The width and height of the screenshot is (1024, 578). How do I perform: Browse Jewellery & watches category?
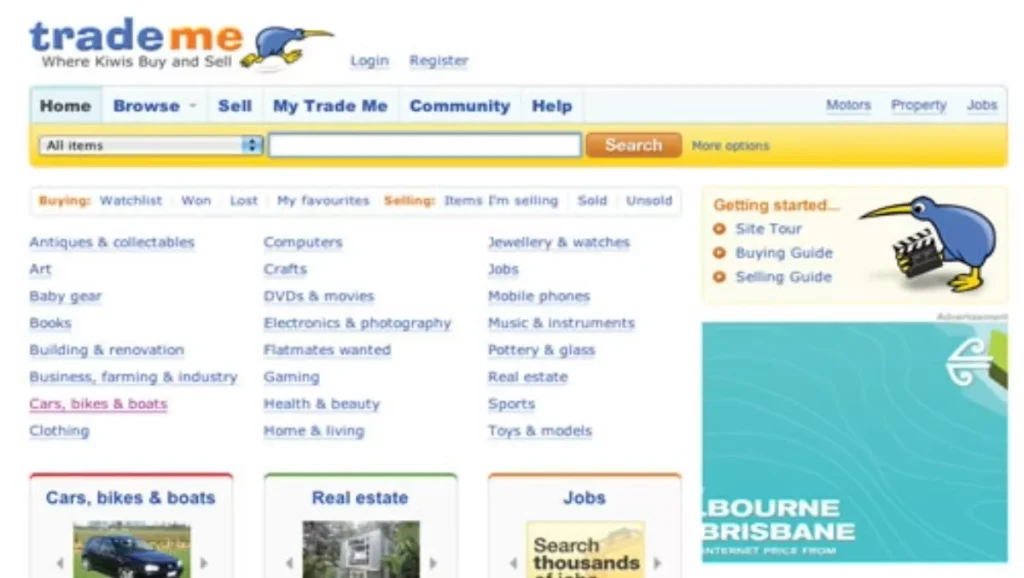pyautogui.click(x=559, y=242)
